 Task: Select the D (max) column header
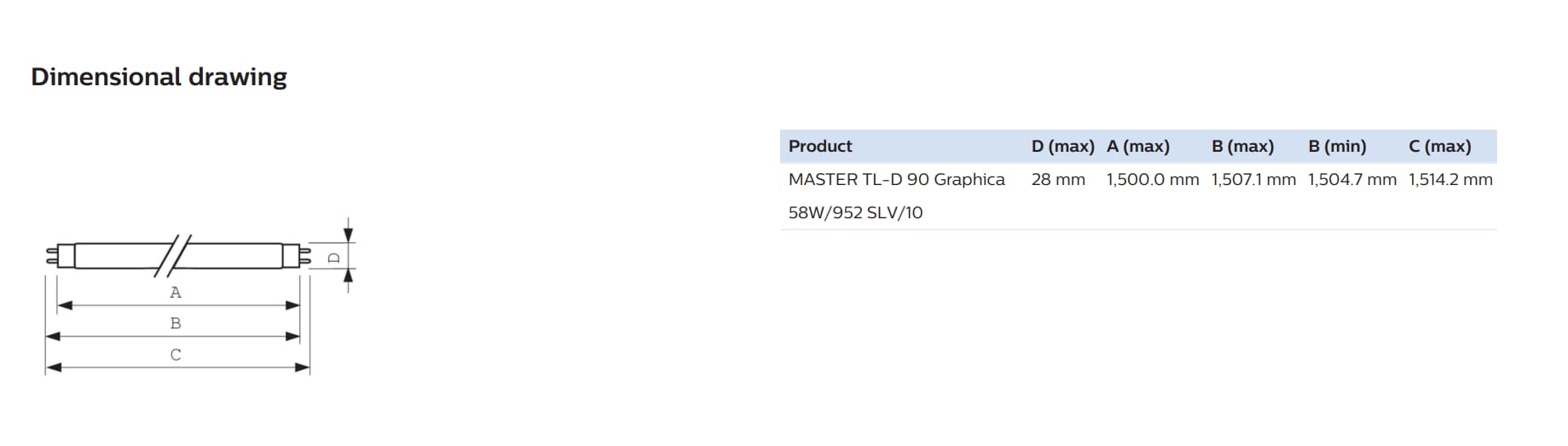[1062, 146]
